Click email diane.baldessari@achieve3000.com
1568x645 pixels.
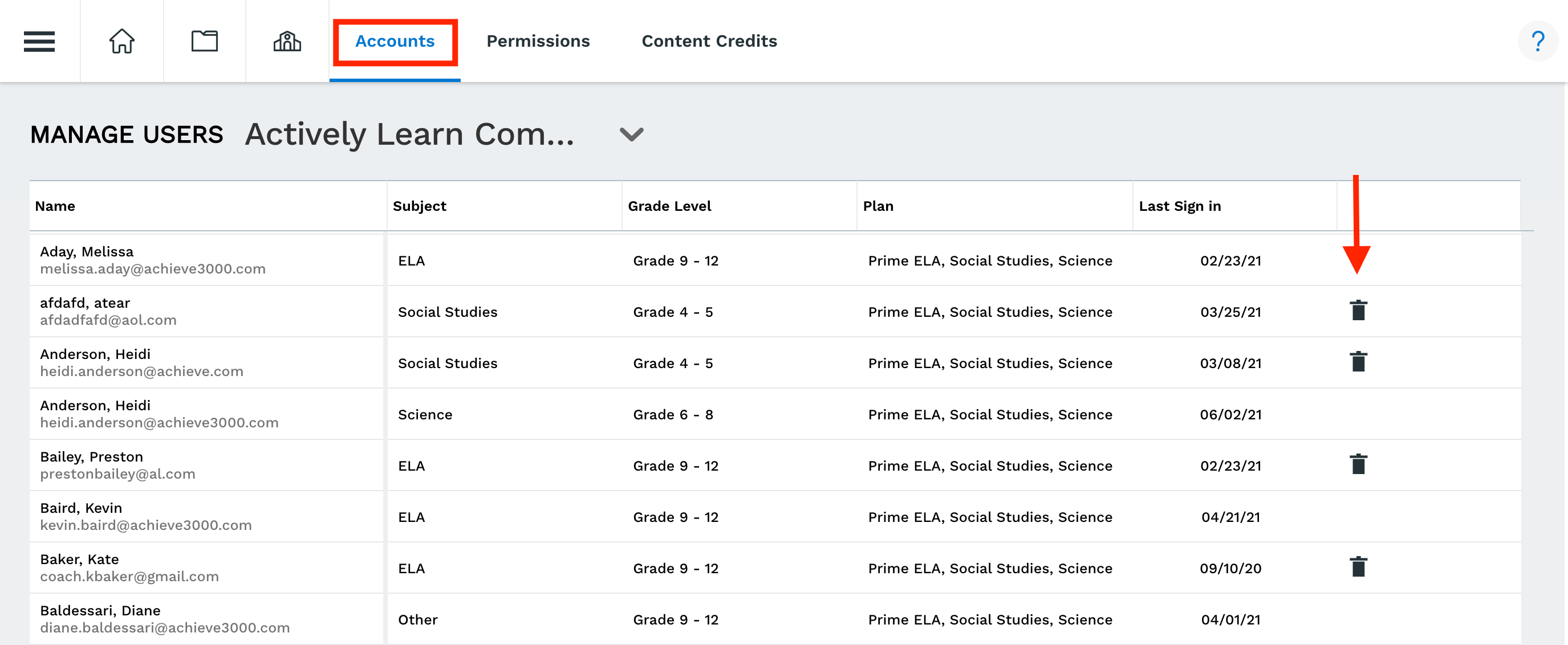click(x=165, y=627)
